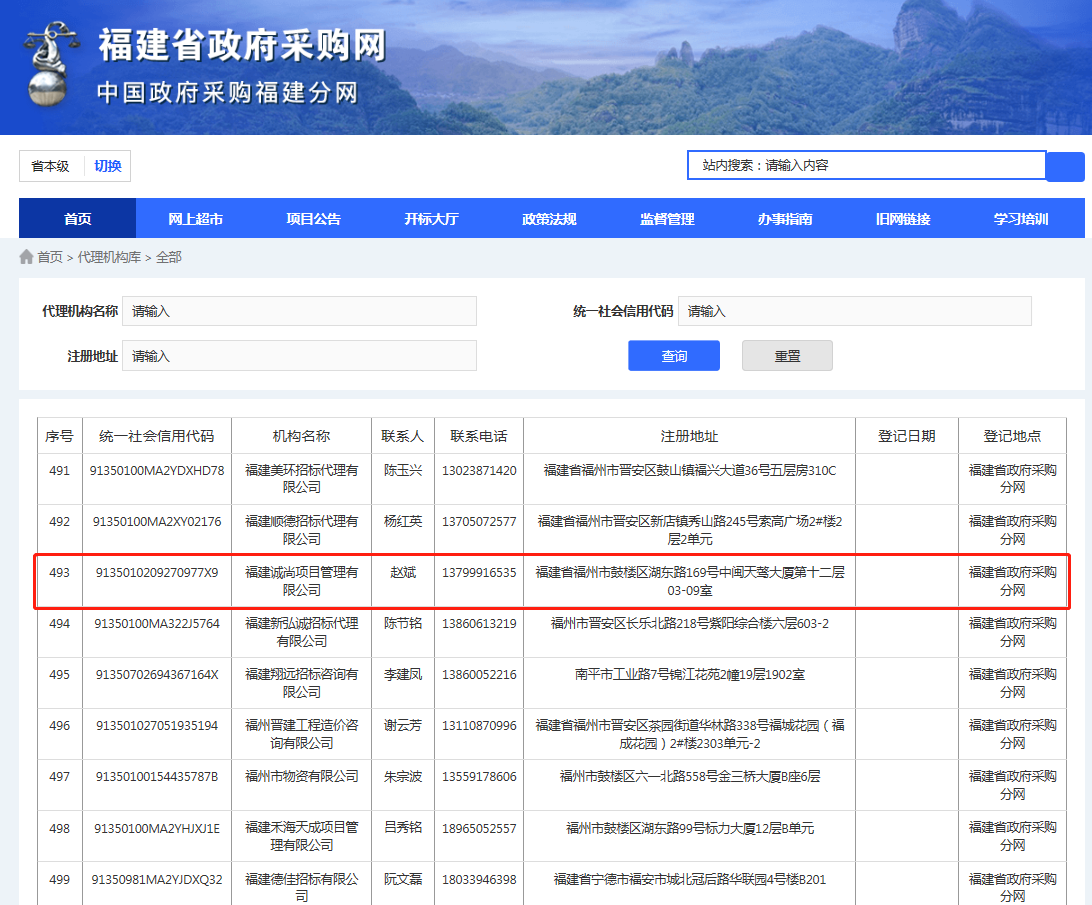Select agency 福建德佳招标有限公司
Viewport: 1092px width, 905px height.
pyautogui.click(x=302, y=888)
